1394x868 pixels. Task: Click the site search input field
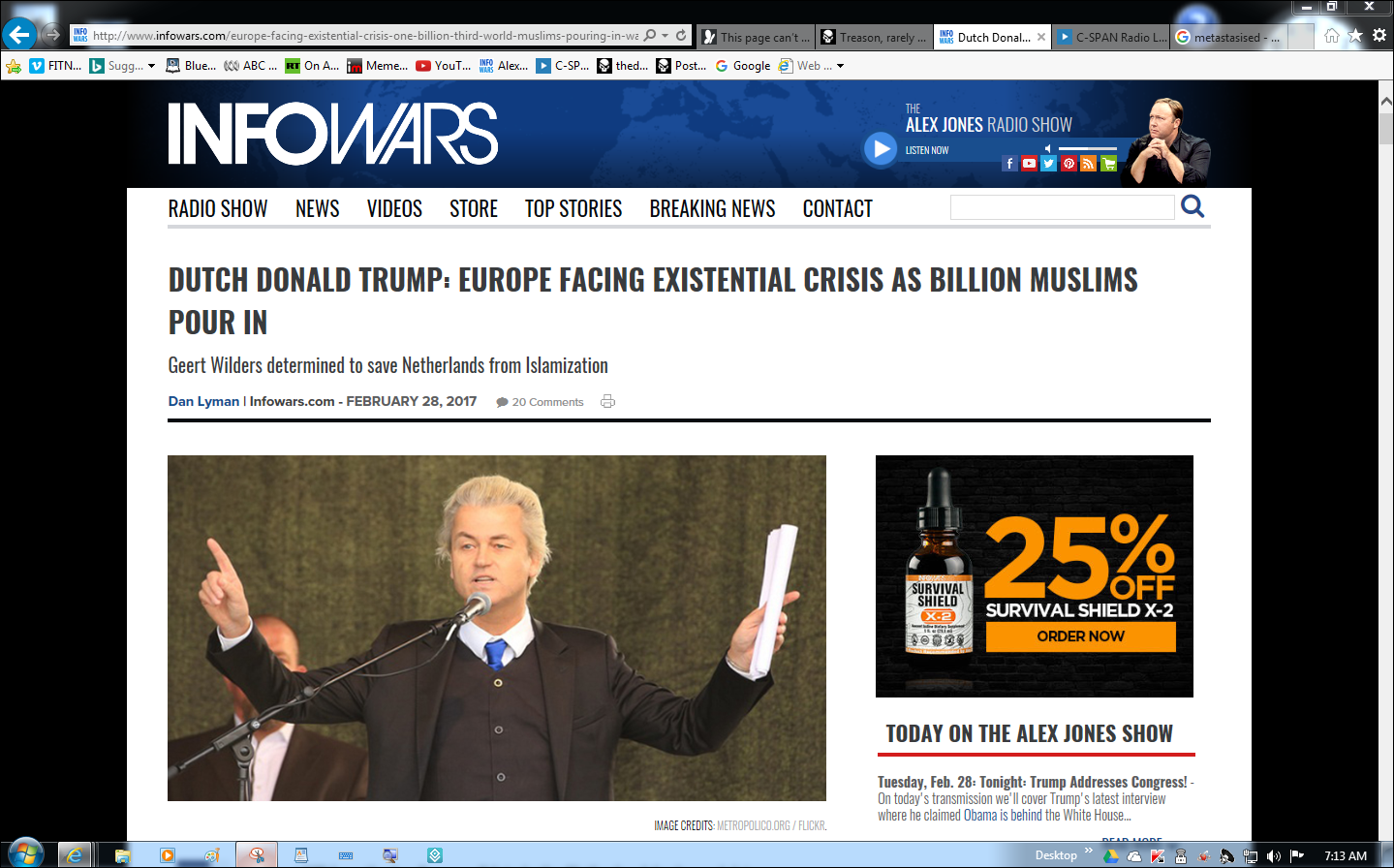coord(1062,207)
